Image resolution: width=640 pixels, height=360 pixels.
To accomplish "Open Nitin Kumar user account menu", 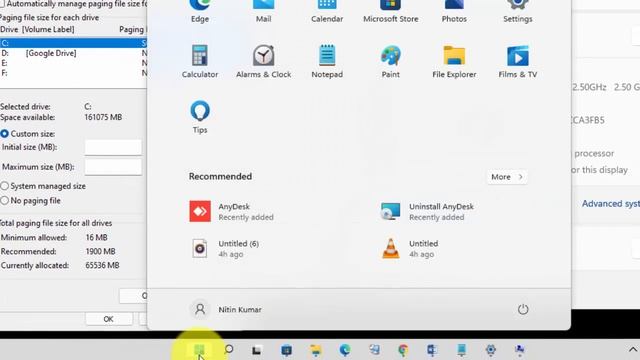I will pyautogui.click(x=227, y=309).
